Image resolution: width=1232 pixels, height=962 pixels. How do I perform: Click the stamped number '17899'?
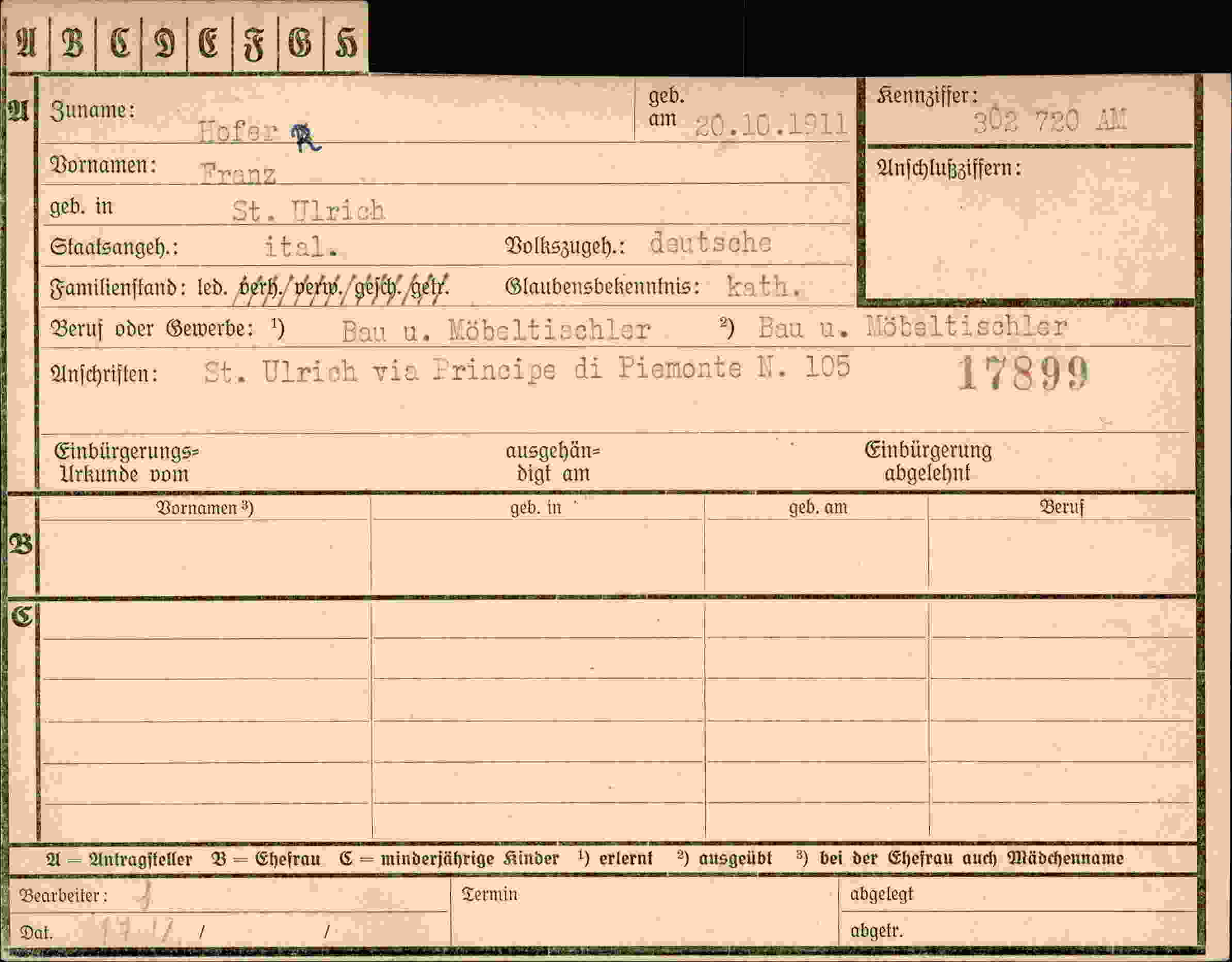1023,374
